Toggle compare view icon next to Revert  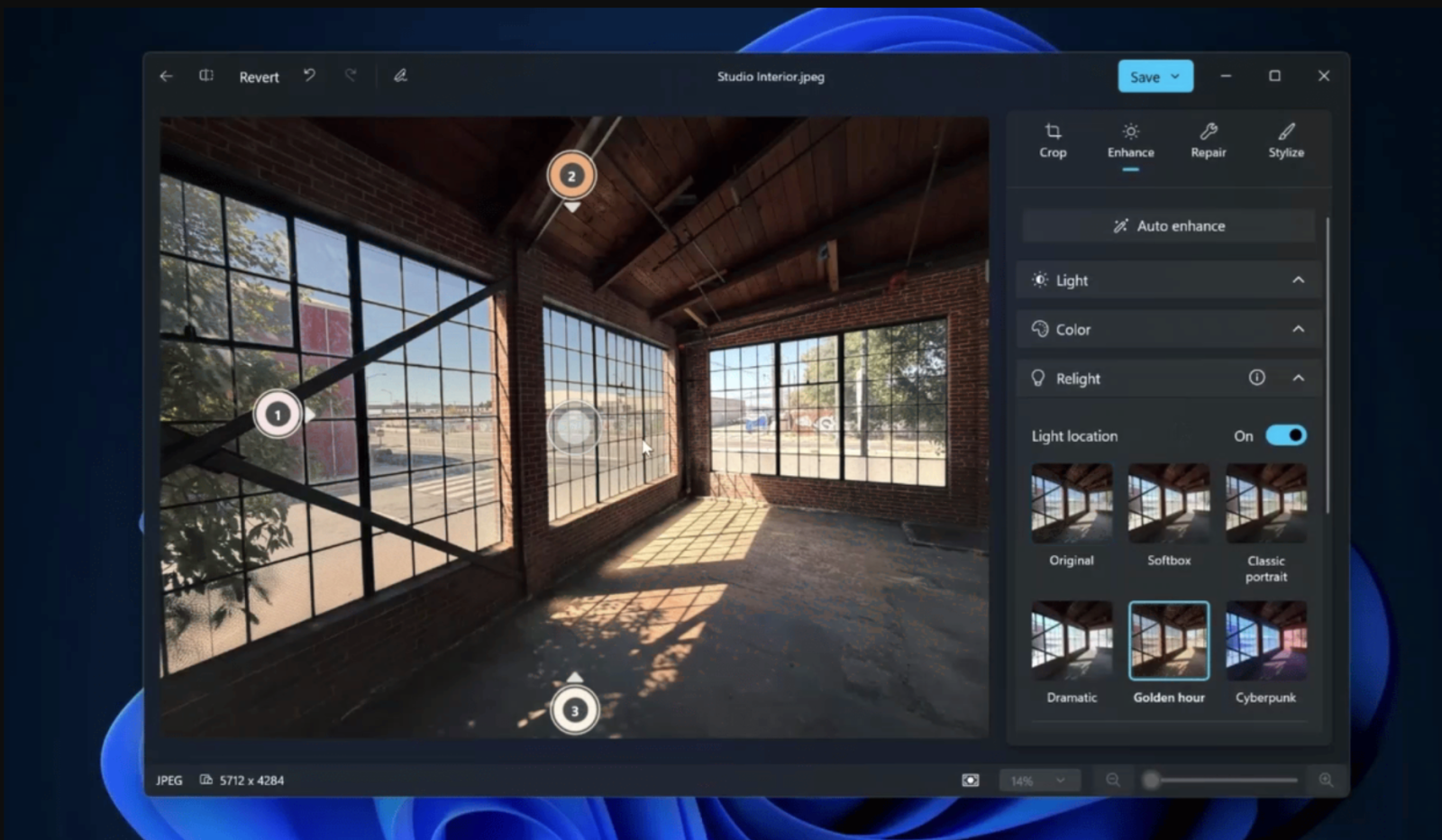tap(206, 77)
